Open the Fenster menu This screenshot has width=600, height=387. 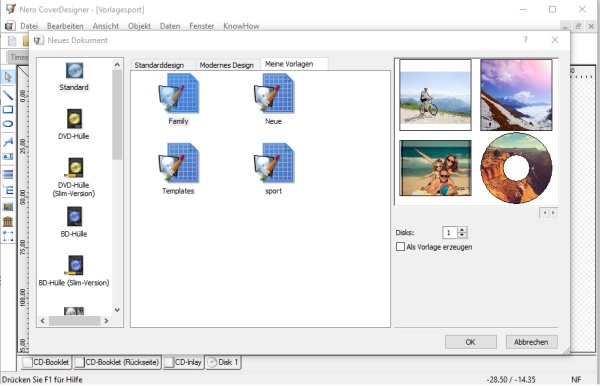pyautogui.click(x=202, y=26)
